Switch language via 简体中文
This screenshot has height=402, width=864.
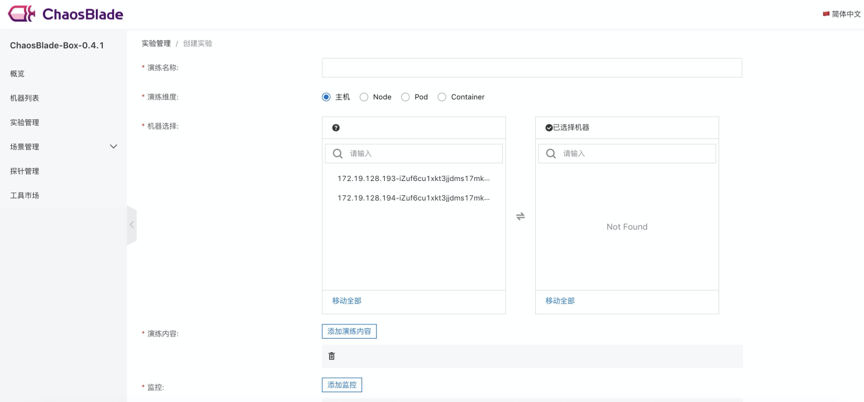[x=846, y=14]
